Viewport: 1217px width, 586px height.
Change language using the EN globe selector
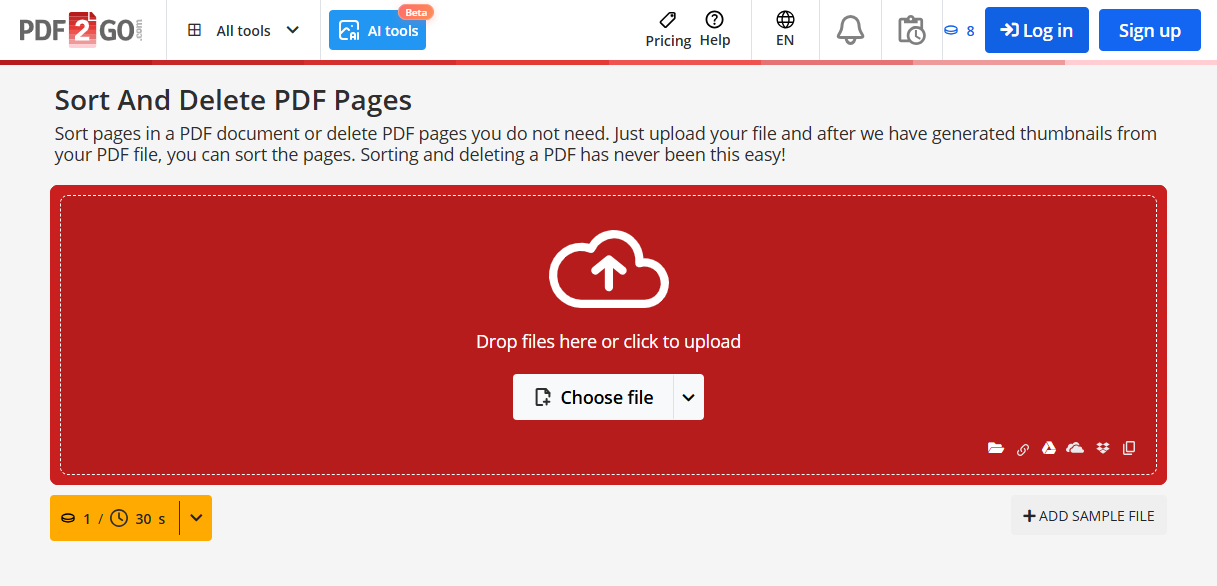[785, 30]
